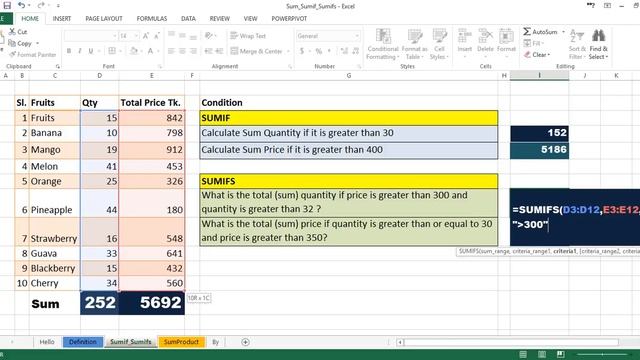640x360 pixels.
Task: Click the Borders icon
Action: point(112,51)
